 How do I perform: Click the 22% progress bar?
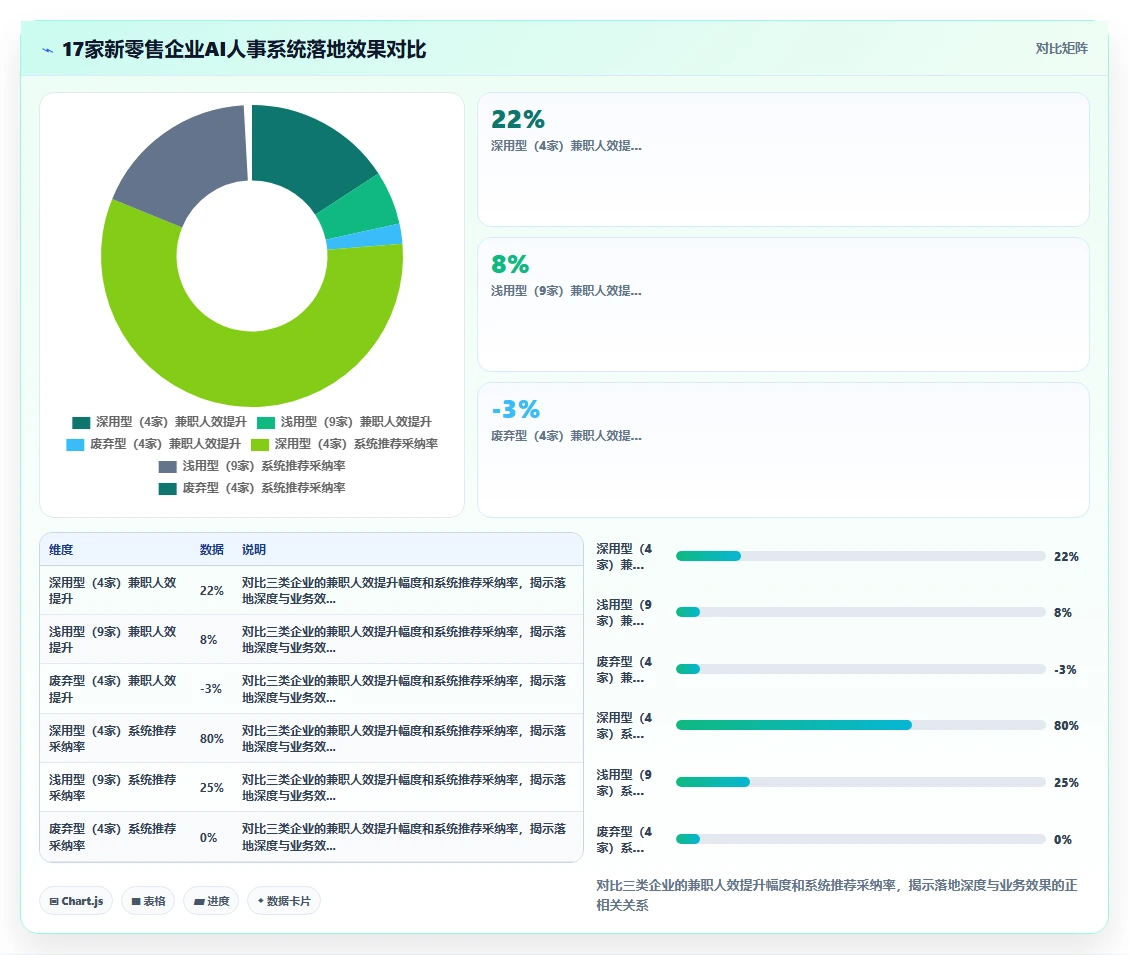(860, 556)
